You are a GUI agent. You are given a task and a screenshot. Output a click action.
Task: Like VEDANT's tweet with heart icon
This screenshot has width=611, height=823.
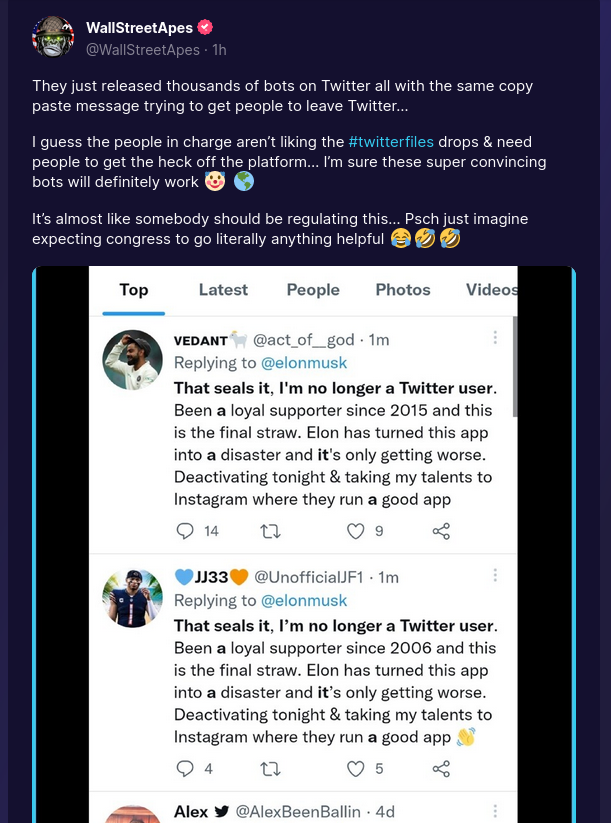tap(356, 531)
